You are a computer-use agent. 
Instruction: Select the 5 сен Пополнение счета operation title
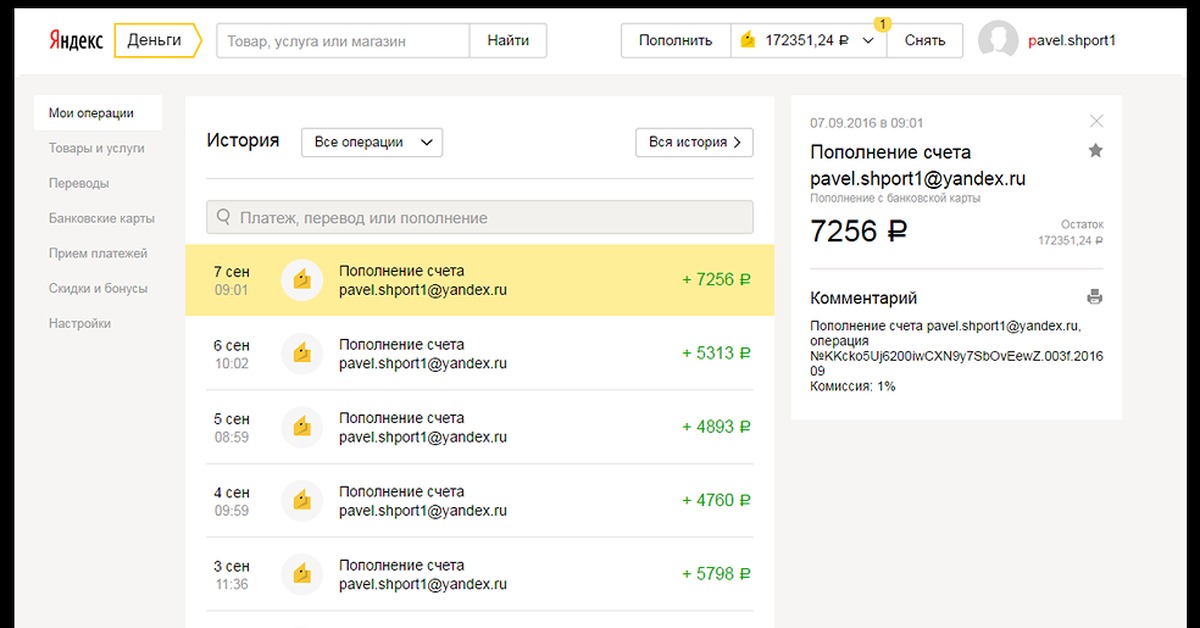coord(401,418)
